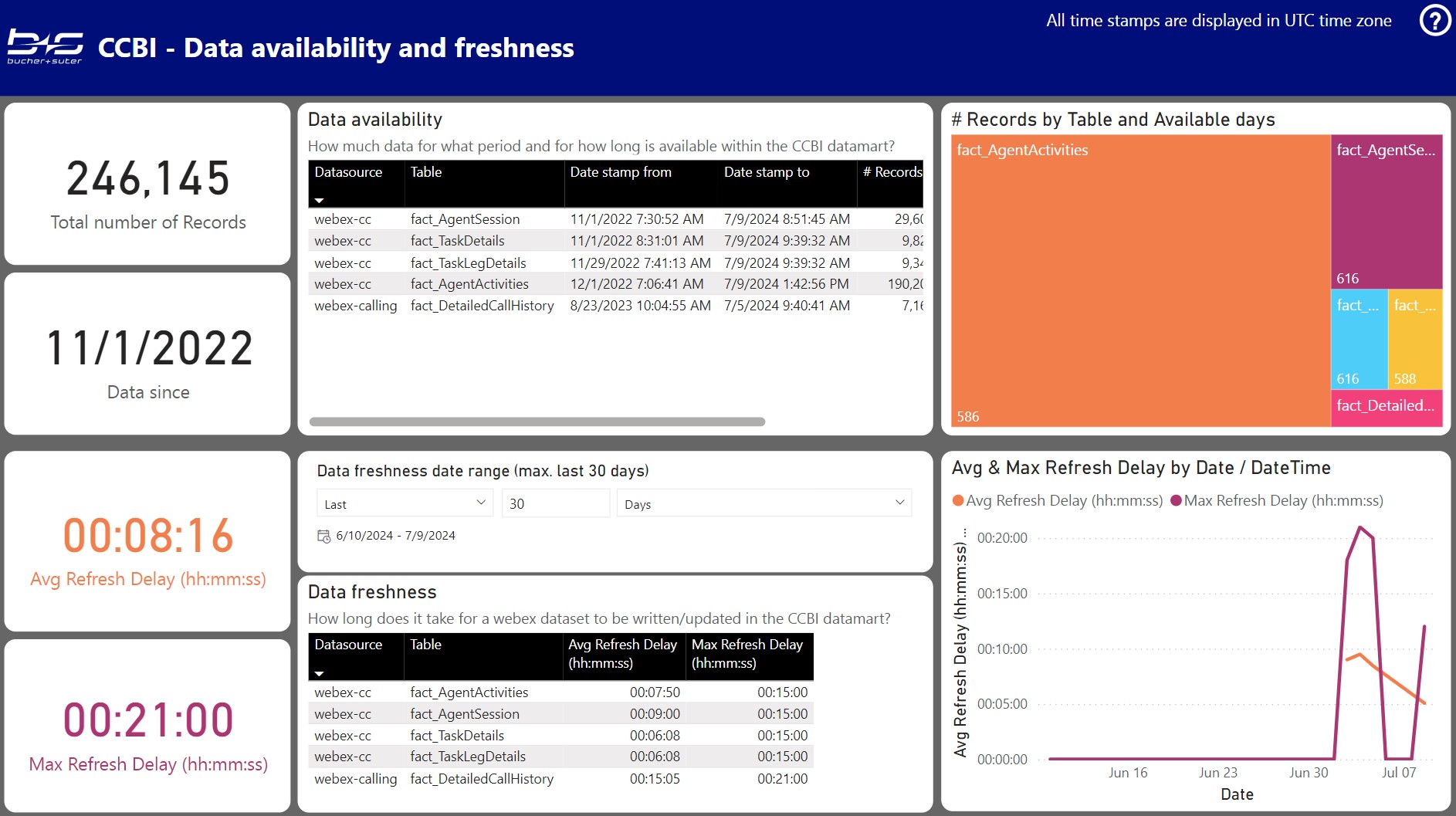This screenshot has height=816, width=1456.
Task: Select fact_DetailedCallHistory row in Data availability
Action: pyautogui.click(x=616, y=306)
